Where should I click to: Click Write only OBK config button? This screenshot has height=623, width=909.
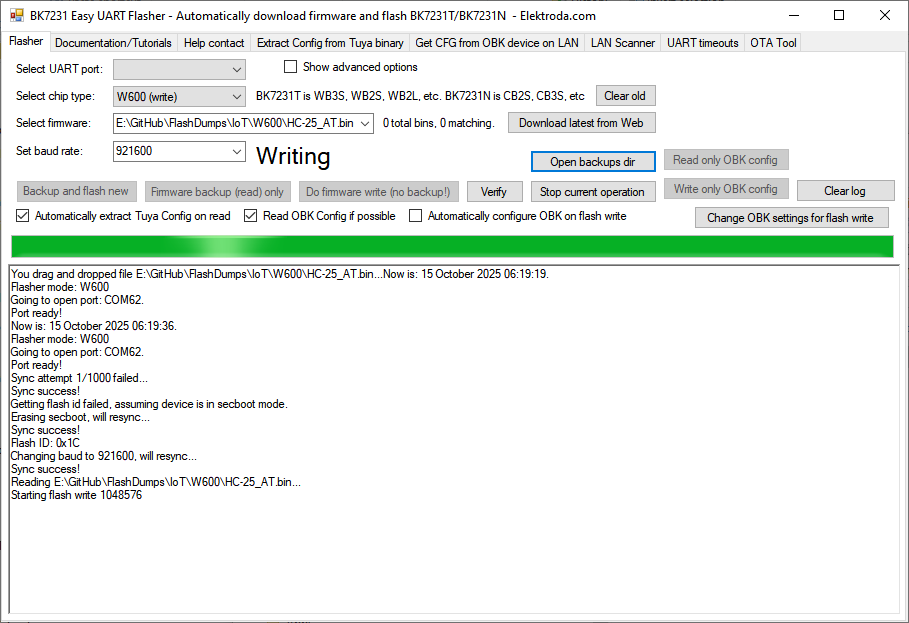pos(726,189)
